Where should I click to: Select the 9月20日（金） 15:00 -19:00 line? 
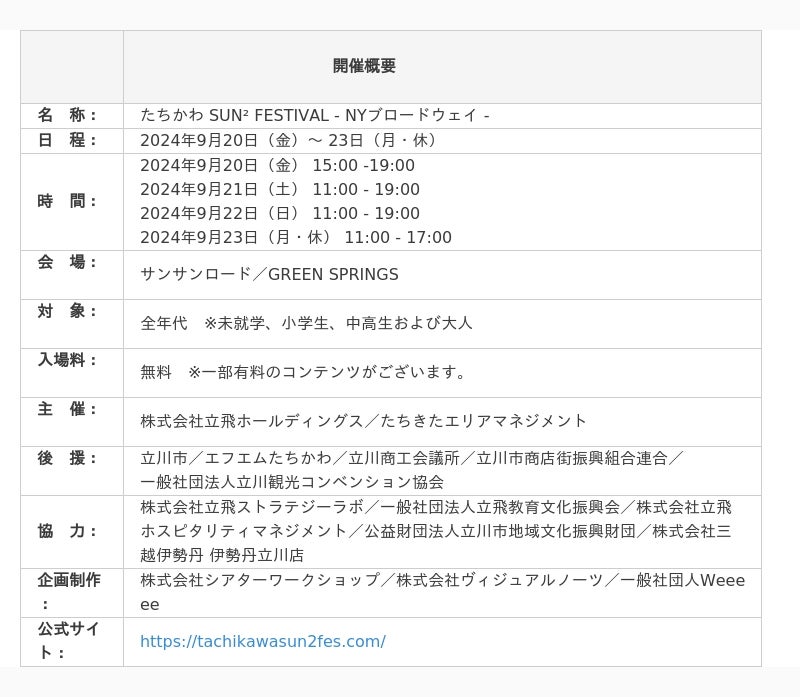(x=278, y=165)
